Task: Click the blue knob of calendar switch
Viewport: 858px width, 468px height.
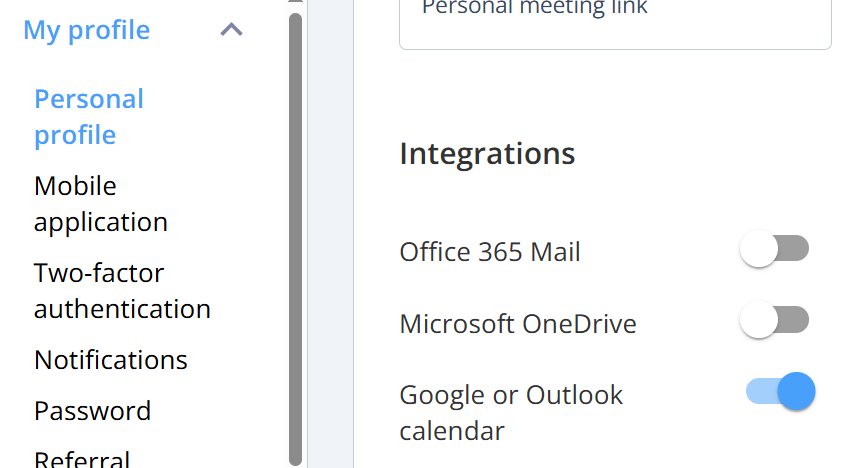Action: click(x=797, y=391)
